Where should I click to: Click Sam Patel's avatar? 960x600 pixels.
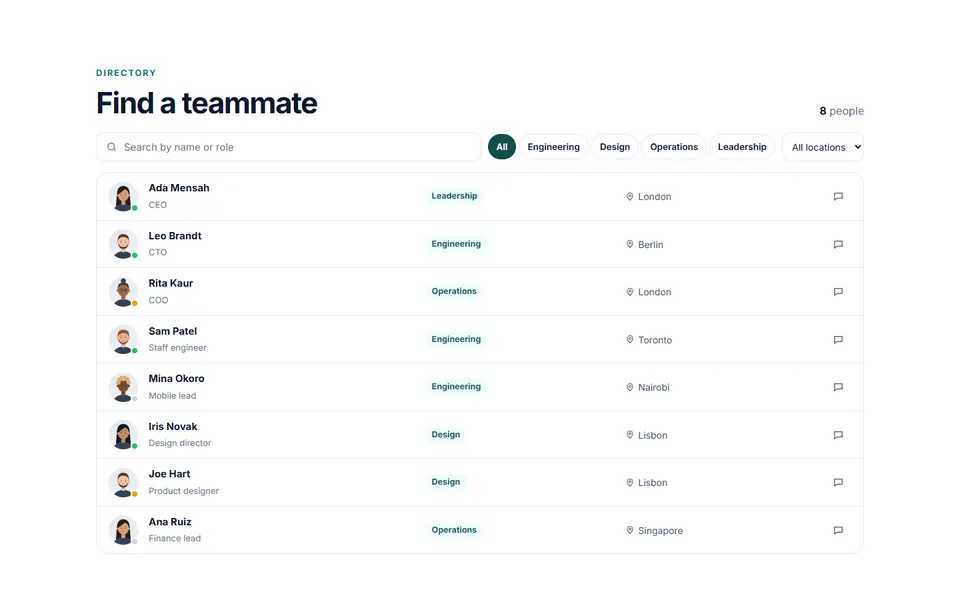click(x=123, y=340)
